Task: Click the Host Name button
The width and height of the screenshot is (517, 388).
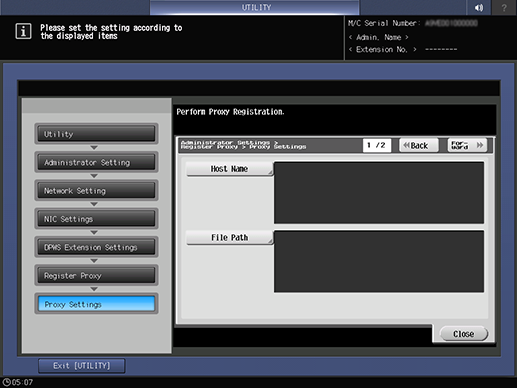Action: coord(229,169)
